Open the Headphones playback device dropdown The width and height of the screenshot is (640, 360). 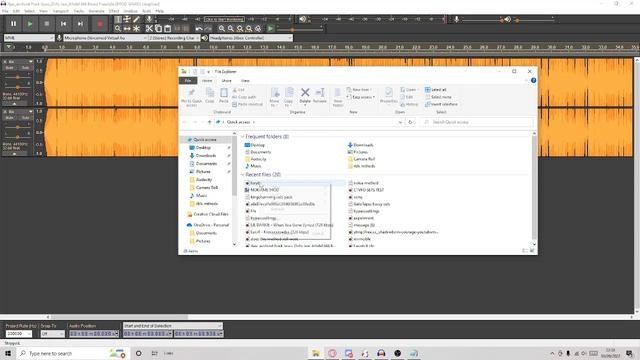tap(251, 38)
